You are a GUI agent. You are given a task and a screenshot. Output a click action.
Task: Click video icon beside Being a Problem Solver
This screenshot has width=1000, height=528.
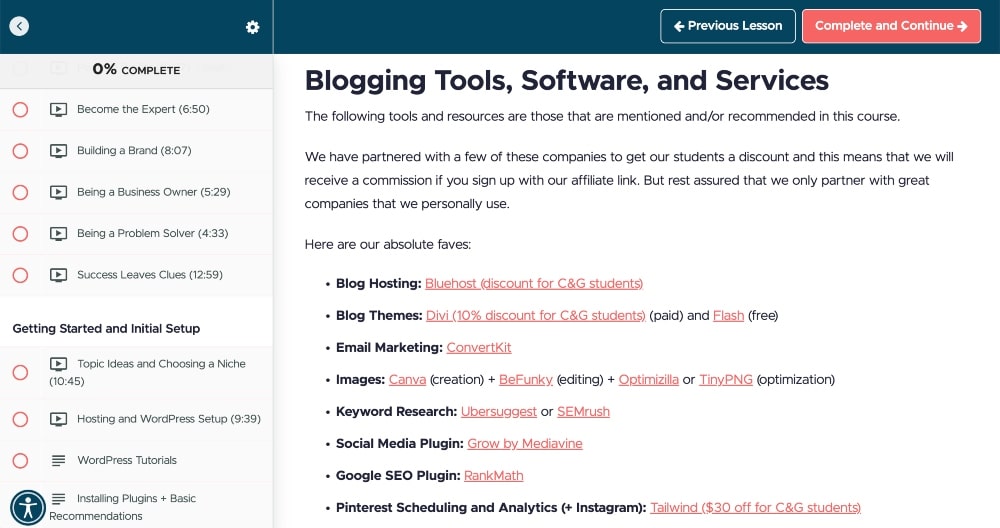click(x=58, y=234)
